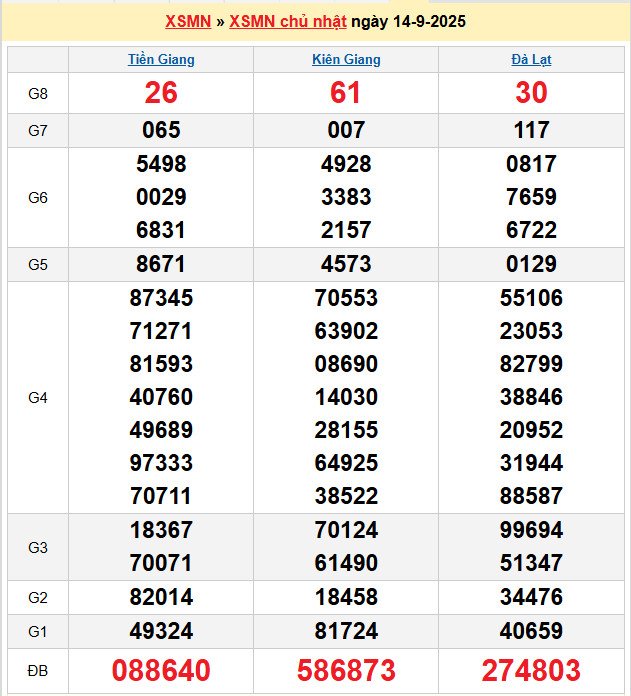The image size is (631, 696).
Task: Select the G3 number 99694
Action: [531, 530]
